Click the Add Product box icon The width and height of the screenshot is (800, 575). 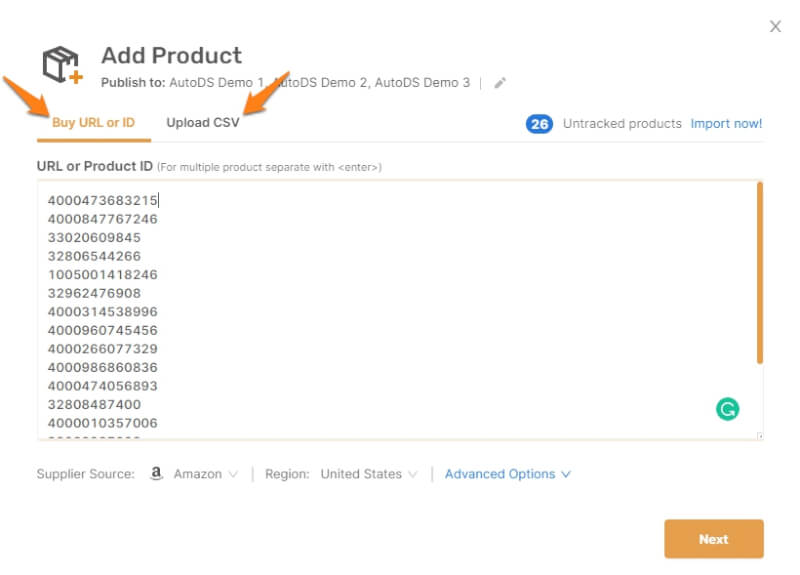tap(62, 66)
